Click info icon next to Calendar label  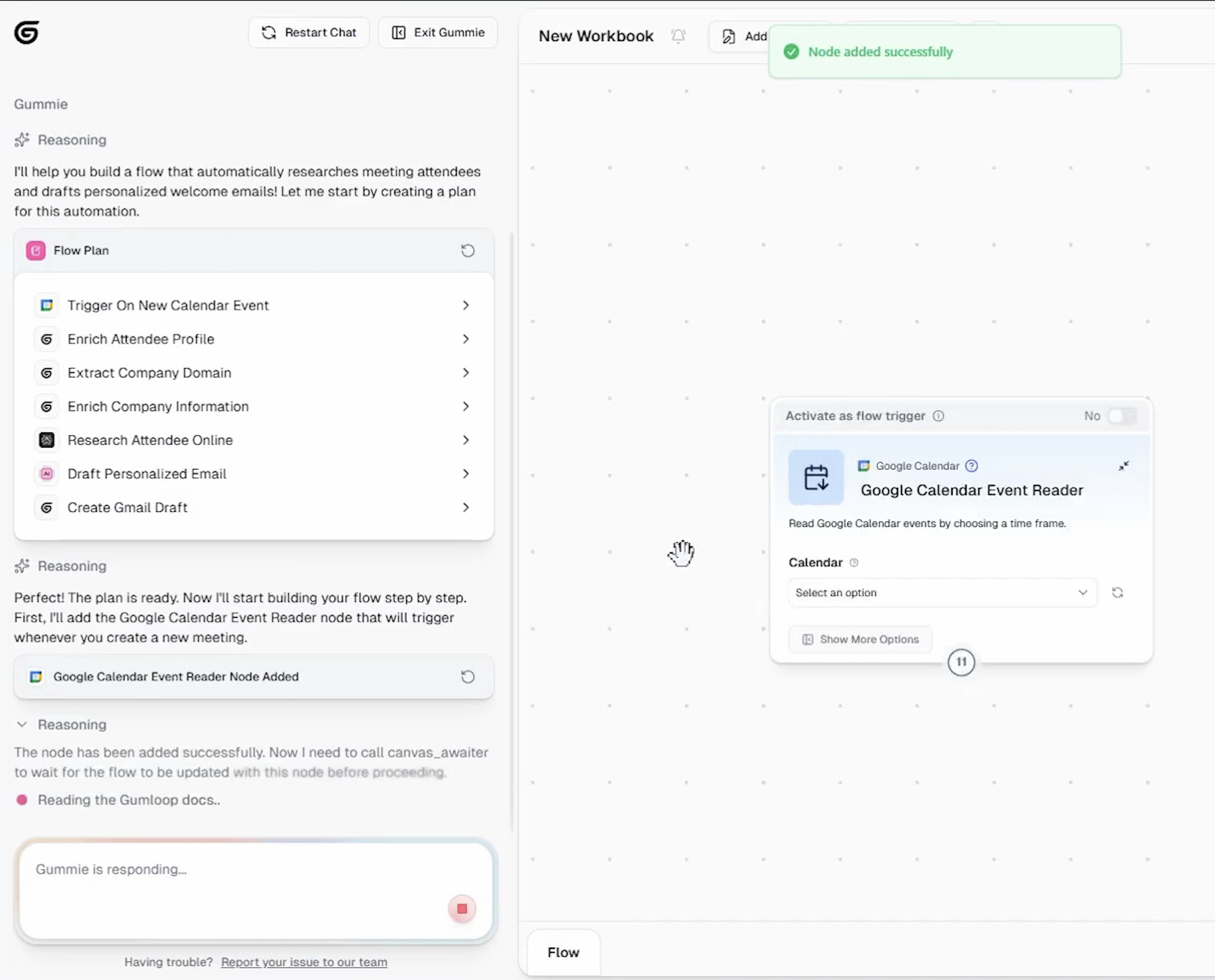854,563
